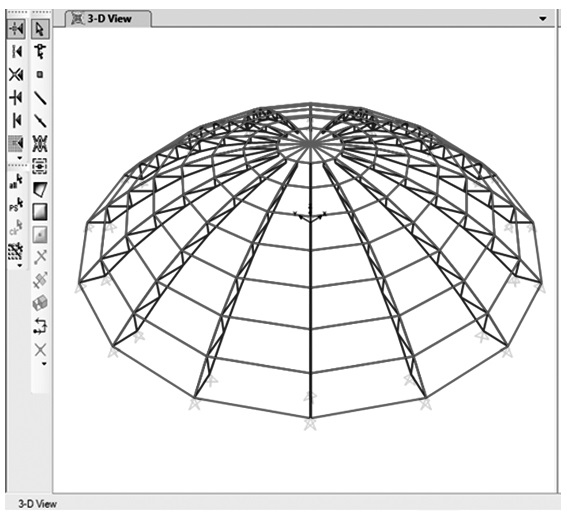Enable snap to perpendicular projections
Screen dimensions: 567x520
[x=16, y=98]
